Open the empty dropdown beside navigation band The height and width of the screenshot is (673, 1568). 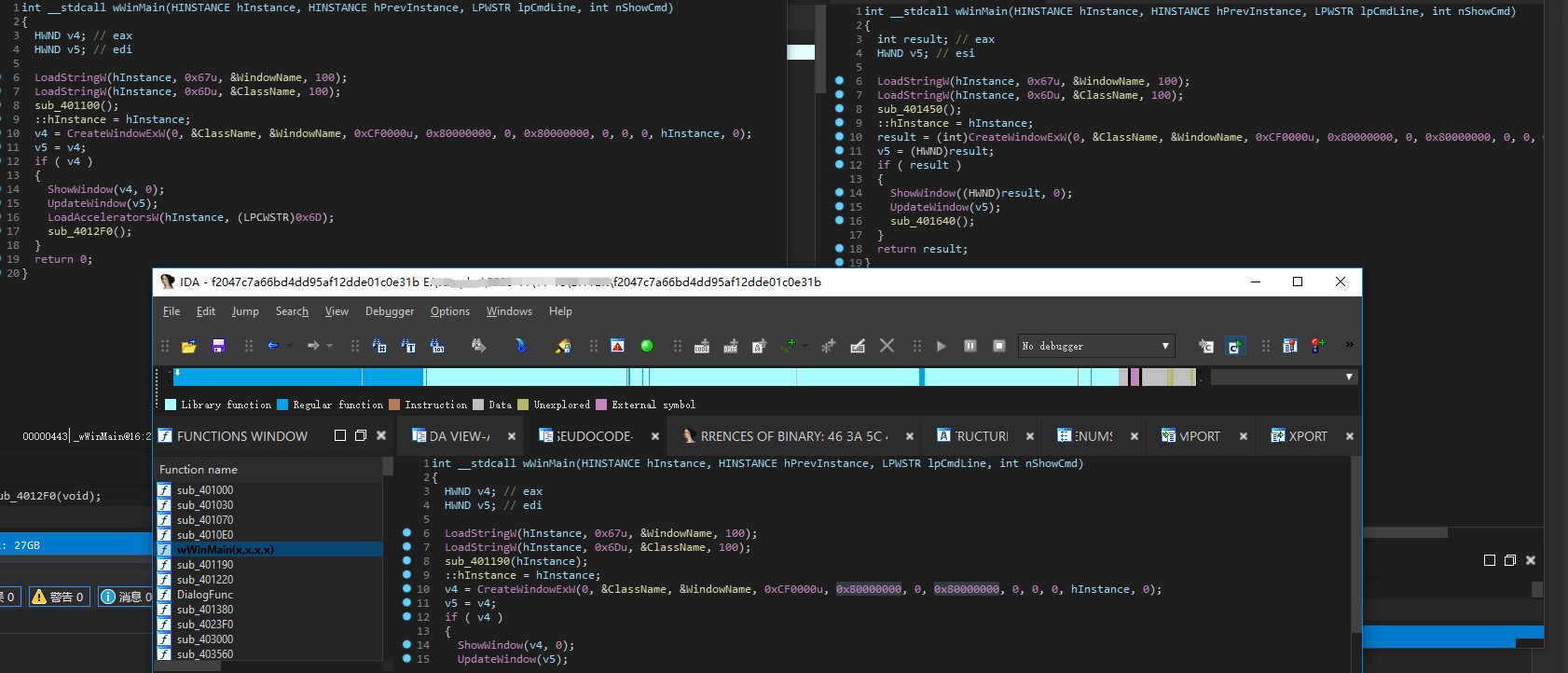pyautogui.click(x=1348, y=377)
